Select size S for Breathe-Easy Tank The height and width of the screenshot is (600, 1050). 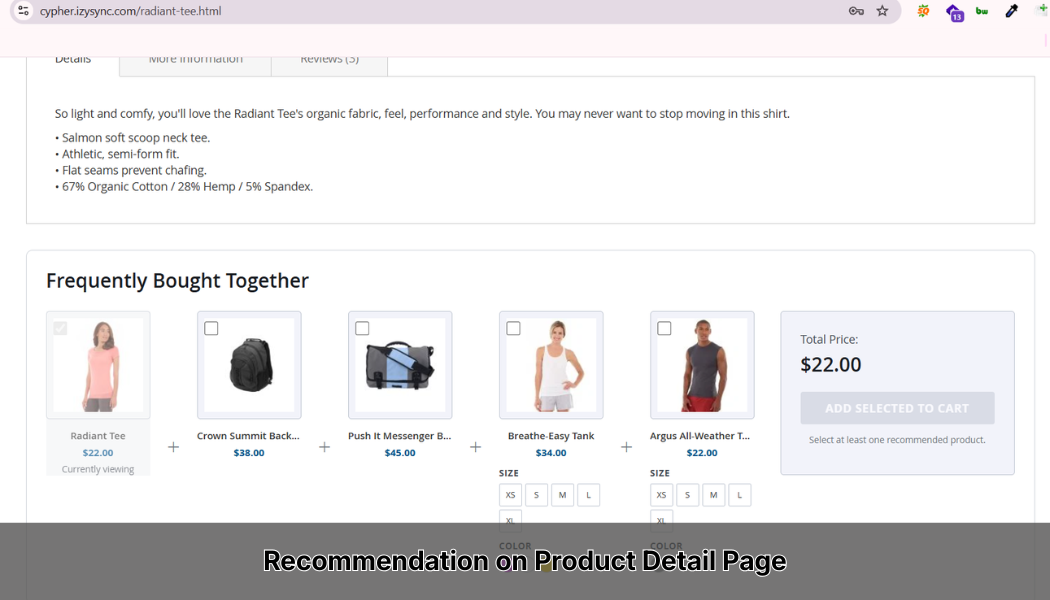[x=536, y=495]
